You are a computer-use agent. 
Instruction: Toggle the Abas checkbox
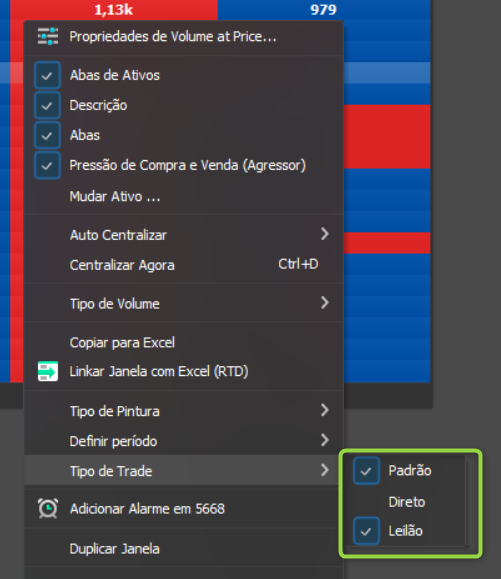tap(47, 135)
